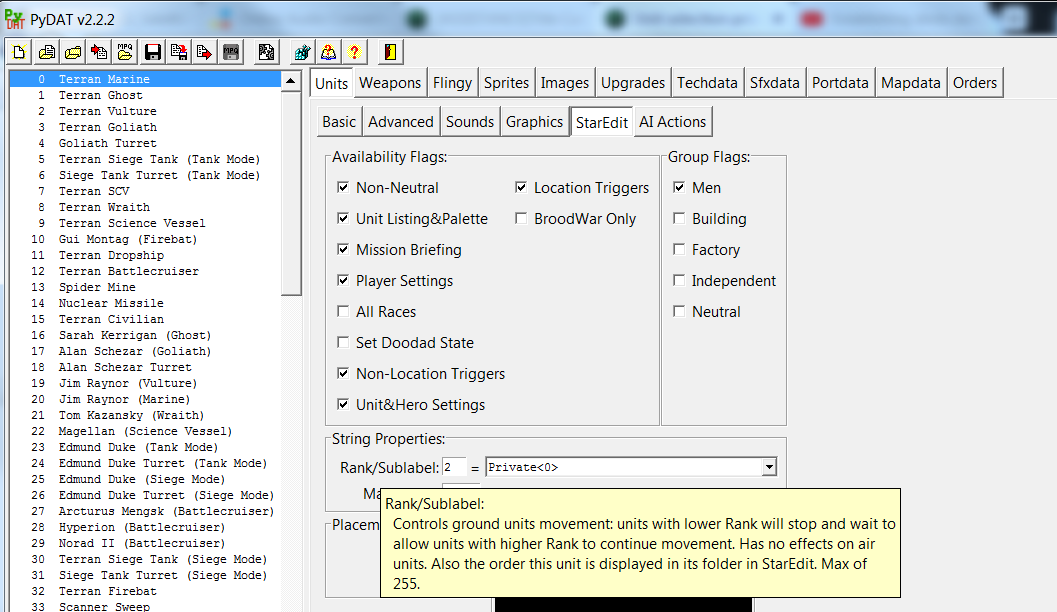Click the Rank/Sublabel number input field
The height and width of the screenshot is (612, 1057).
click(455, 467)
